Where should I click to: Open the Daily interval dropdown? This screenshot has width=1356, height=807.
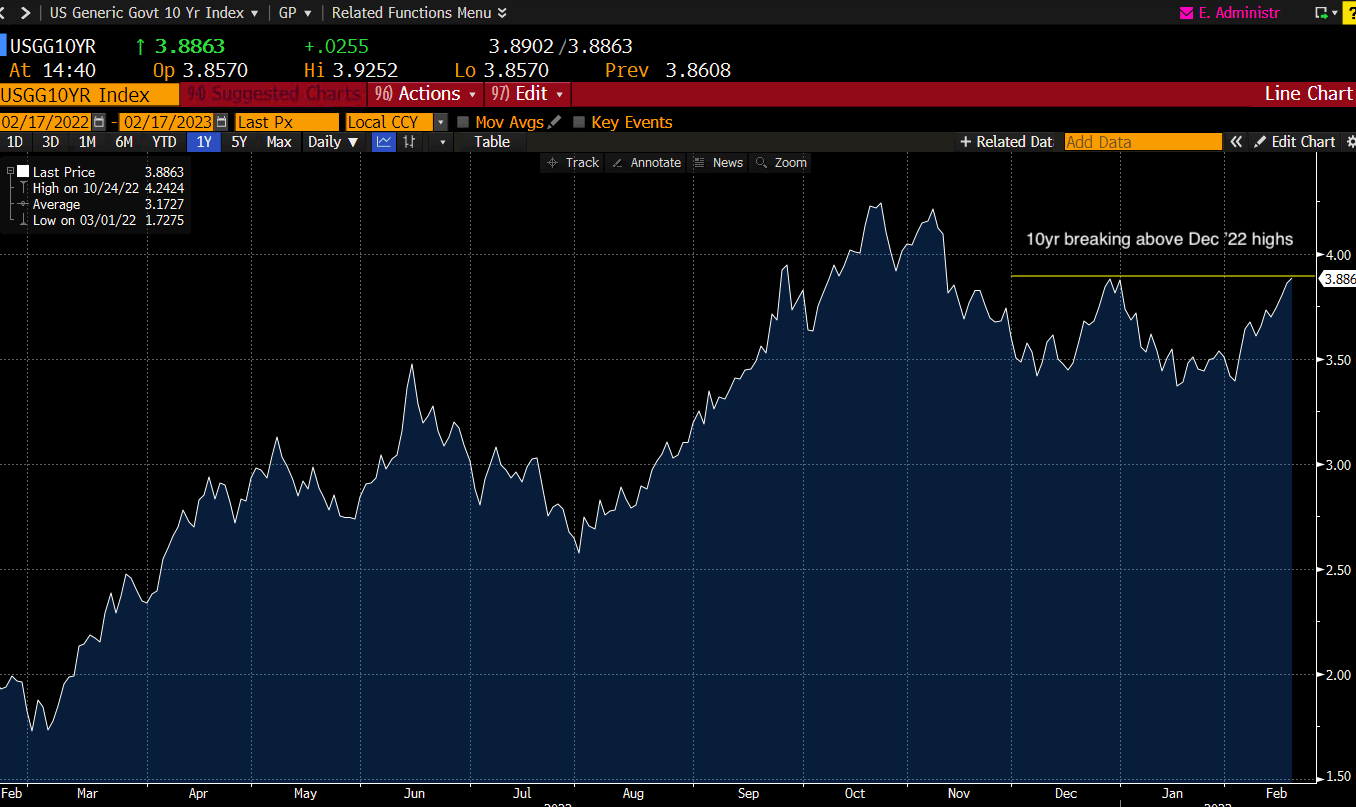click(x=332, y=142)
